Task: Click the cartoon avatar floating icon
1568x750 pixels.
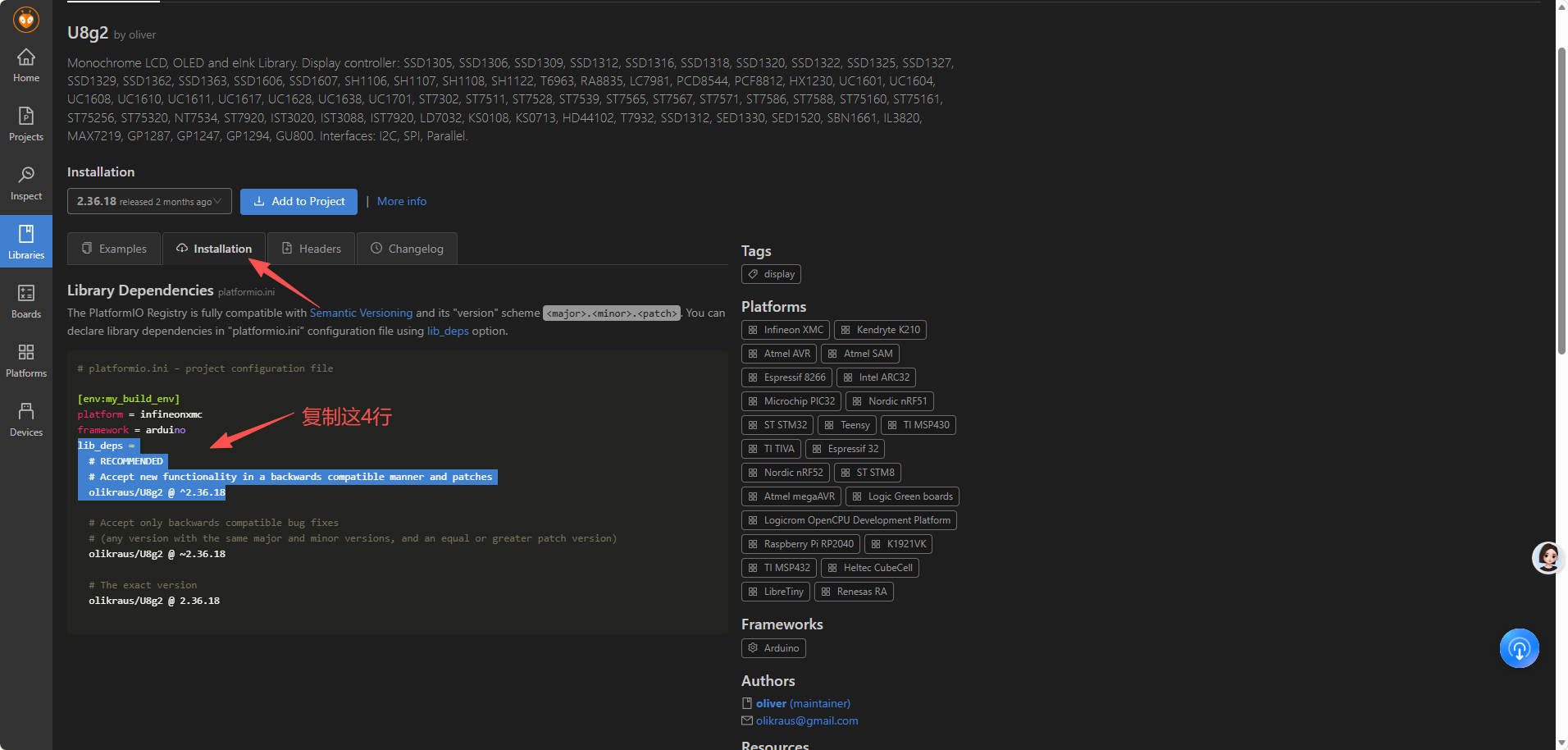Action: tap(1547, 558)
